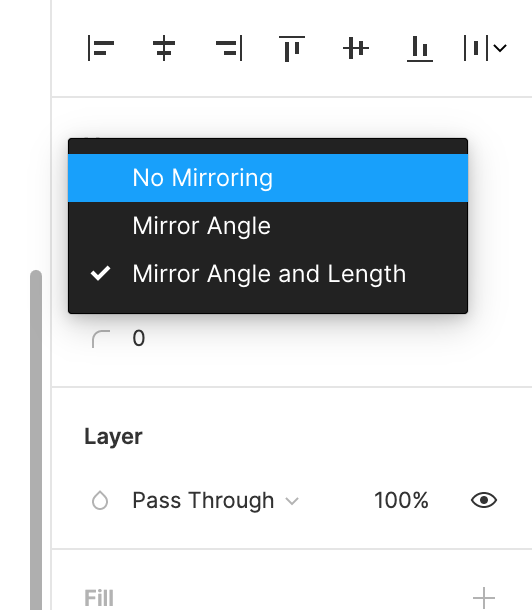Align selection to the bottom
The width and height of the screenshot is (532, 610).
(x=420, y=49)
